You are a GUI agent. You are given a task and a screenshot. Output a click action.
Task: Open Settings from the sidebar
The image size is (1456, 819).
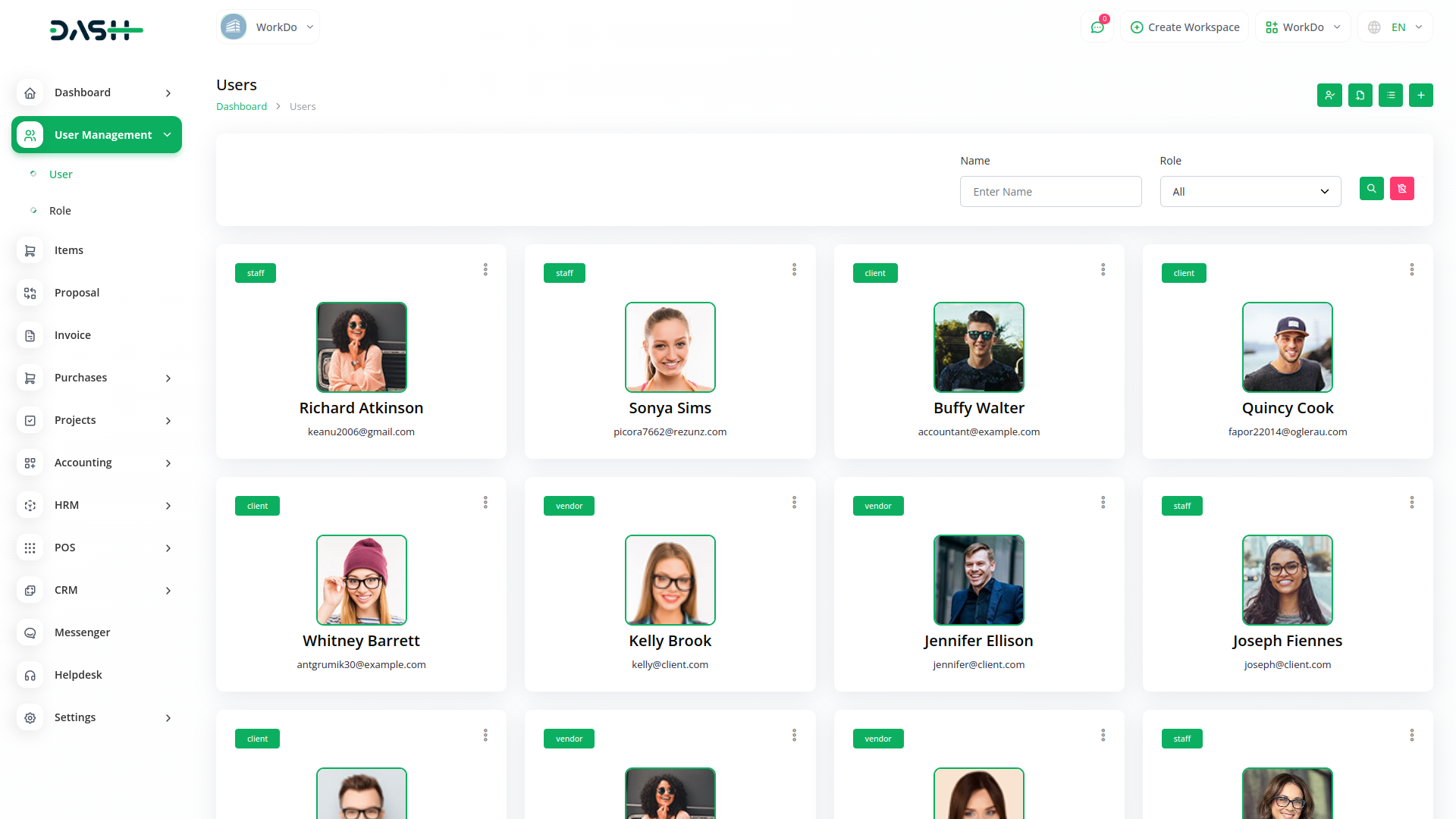pyautogui.click(x=75, y=717)
